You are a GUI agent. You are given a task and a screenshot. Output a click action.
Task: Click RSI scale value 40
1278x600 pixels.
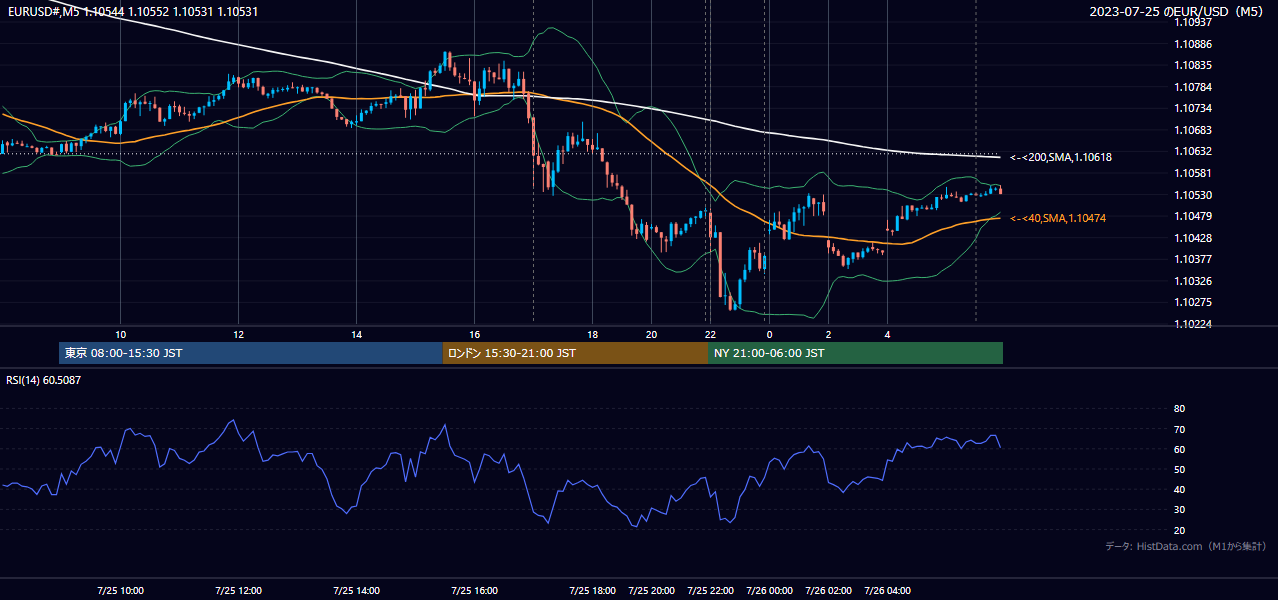(x=1179, y=490)
